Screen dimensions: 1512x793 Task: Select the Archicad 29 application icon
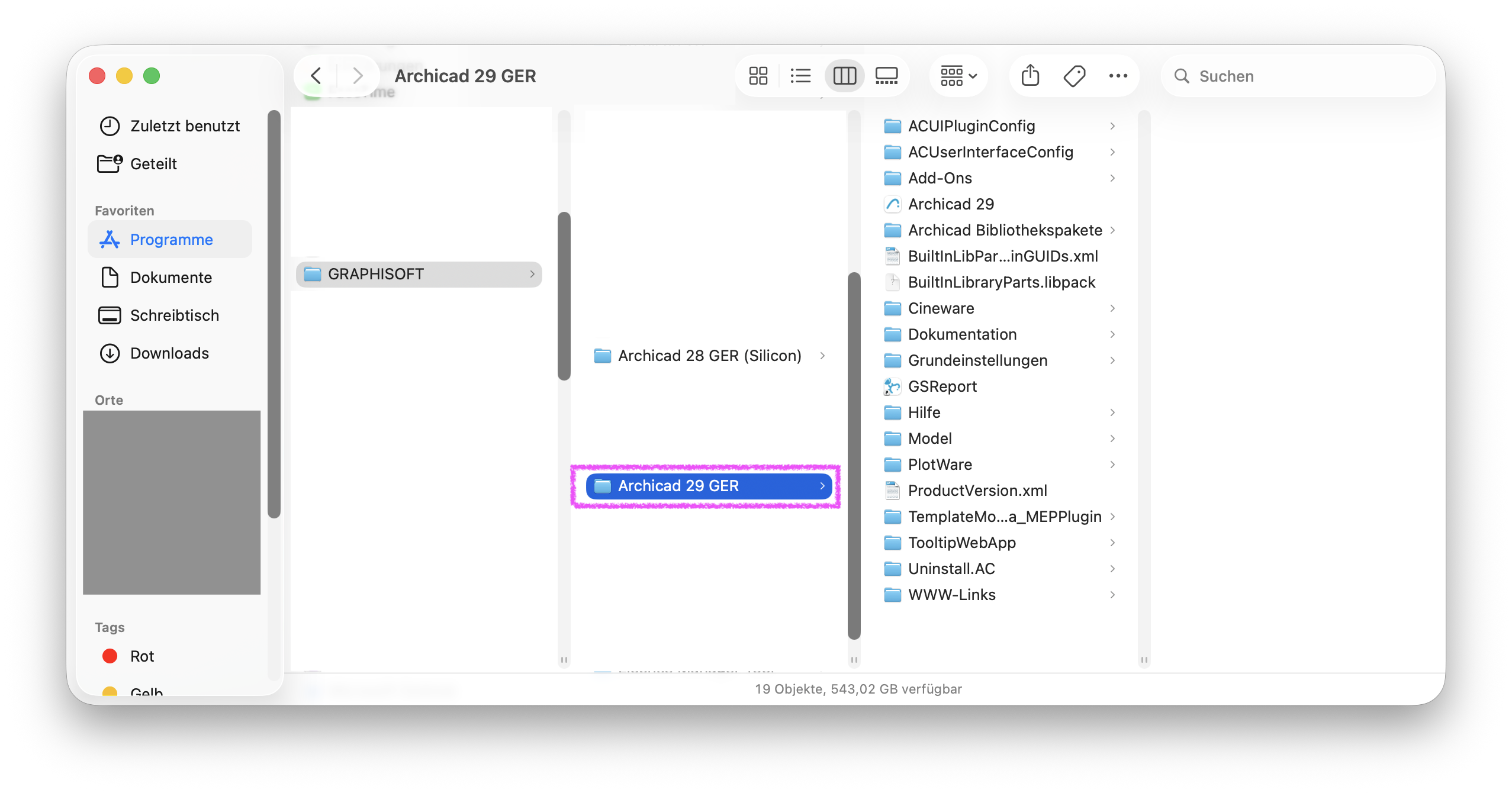coord(892,204)
